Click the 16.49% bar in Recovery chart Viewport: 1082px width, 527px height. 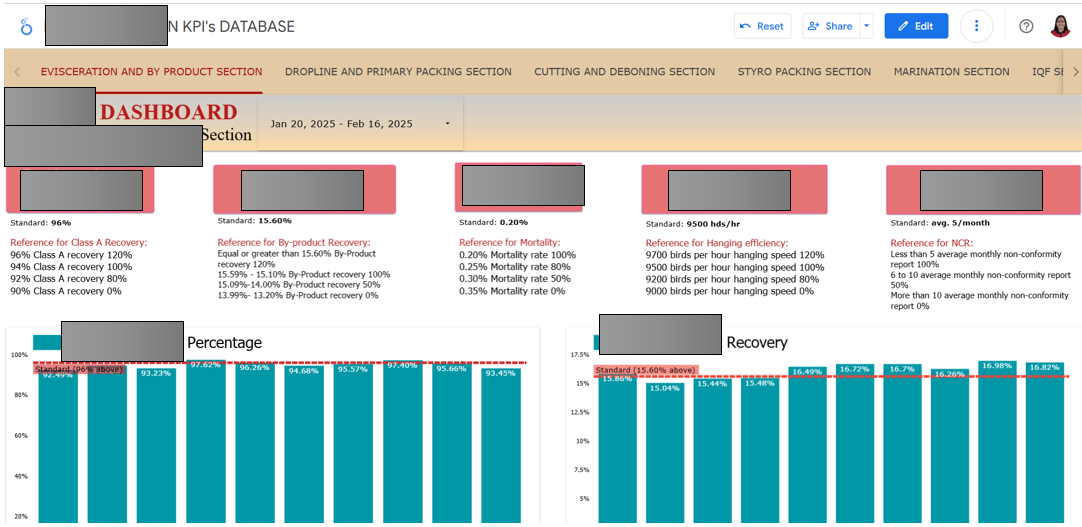[x=807, y=445]
